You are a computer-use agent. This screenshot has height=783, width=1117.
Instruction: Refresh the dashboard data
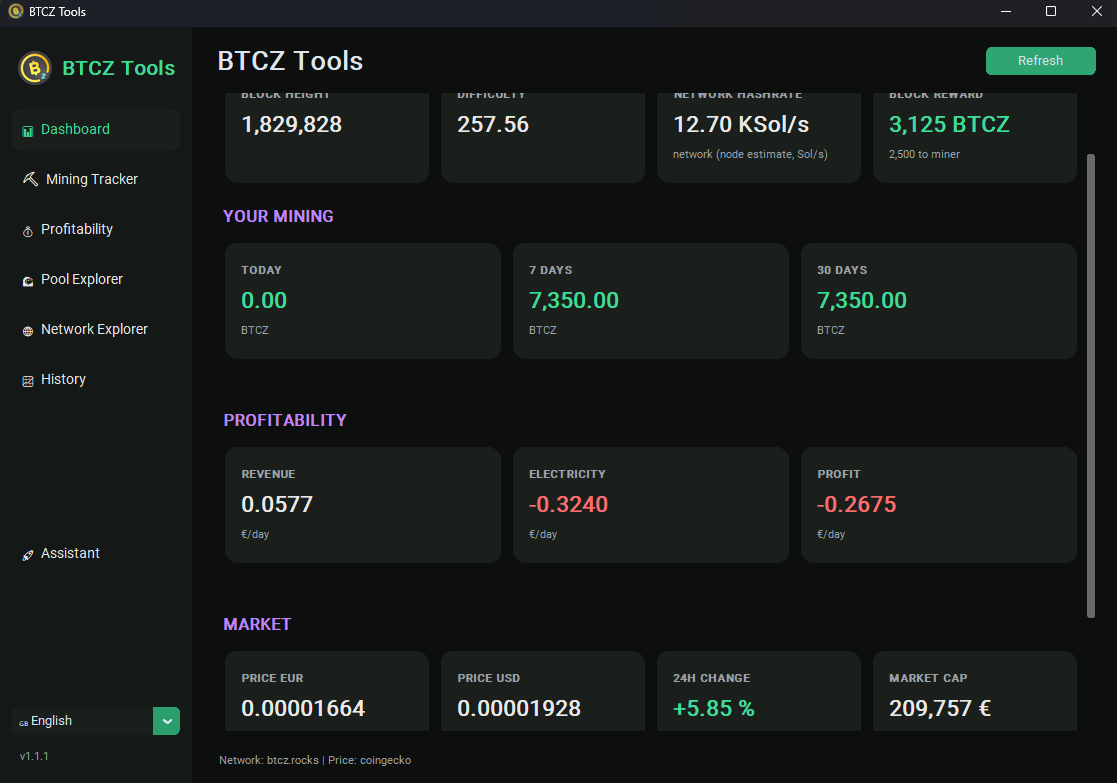(1040, 61)
